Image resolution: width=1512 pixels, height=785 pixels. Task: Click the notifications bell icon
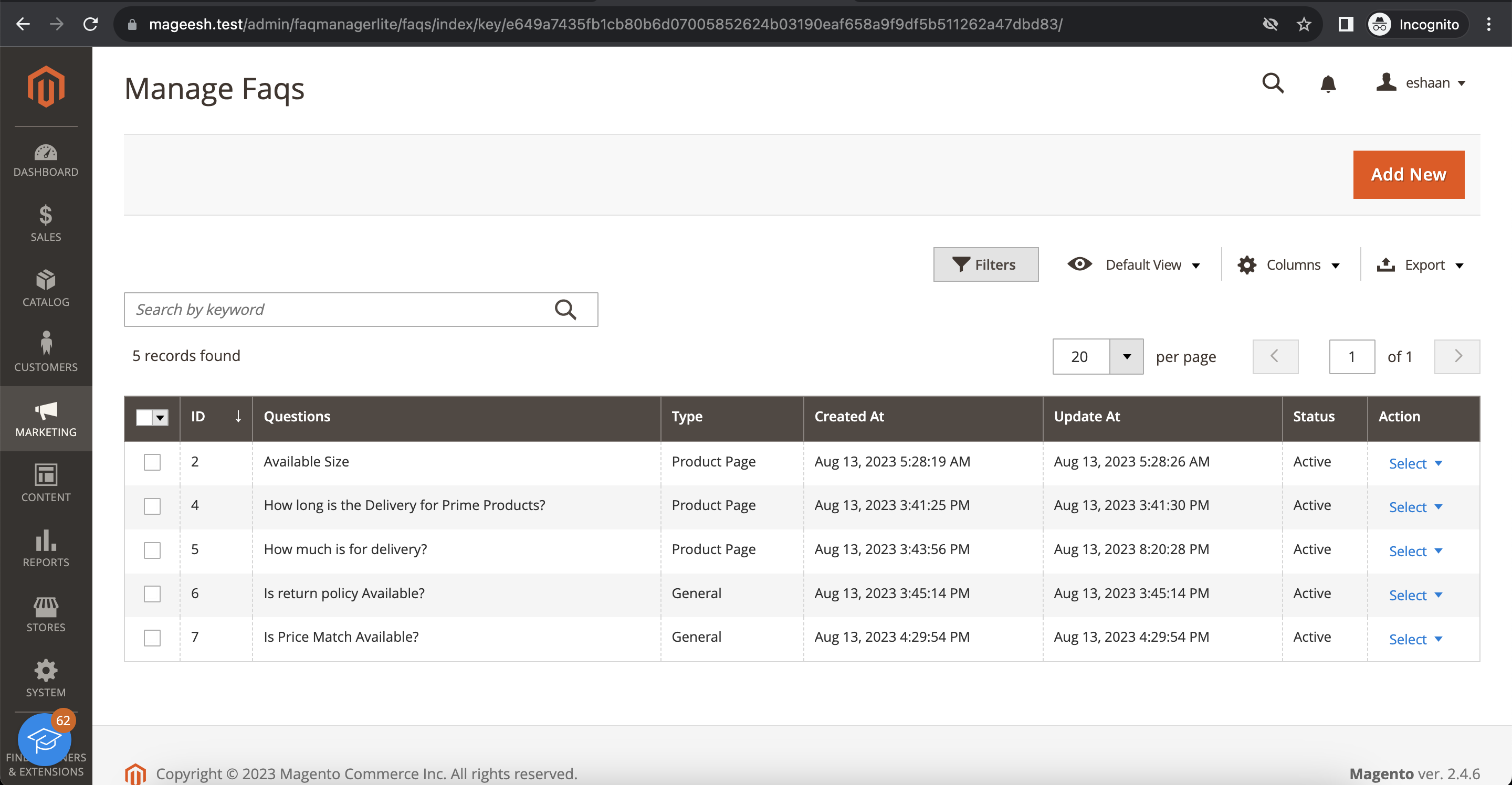coord(1328,84)
